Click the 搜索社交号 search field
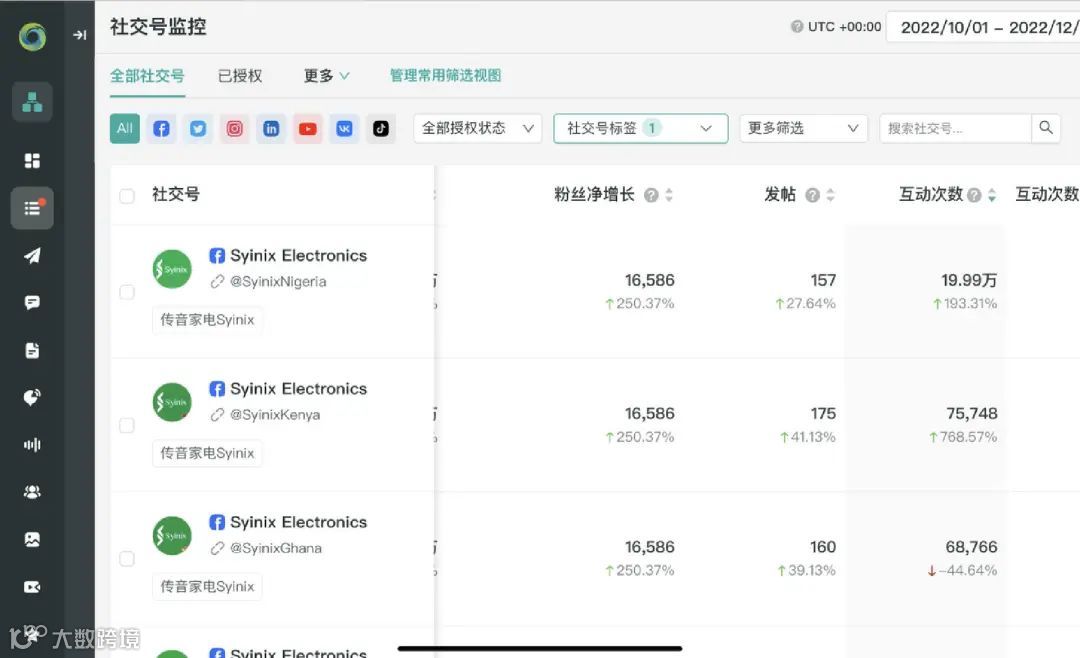Viewport: 1080px width, 658px height. click(955, 128)
